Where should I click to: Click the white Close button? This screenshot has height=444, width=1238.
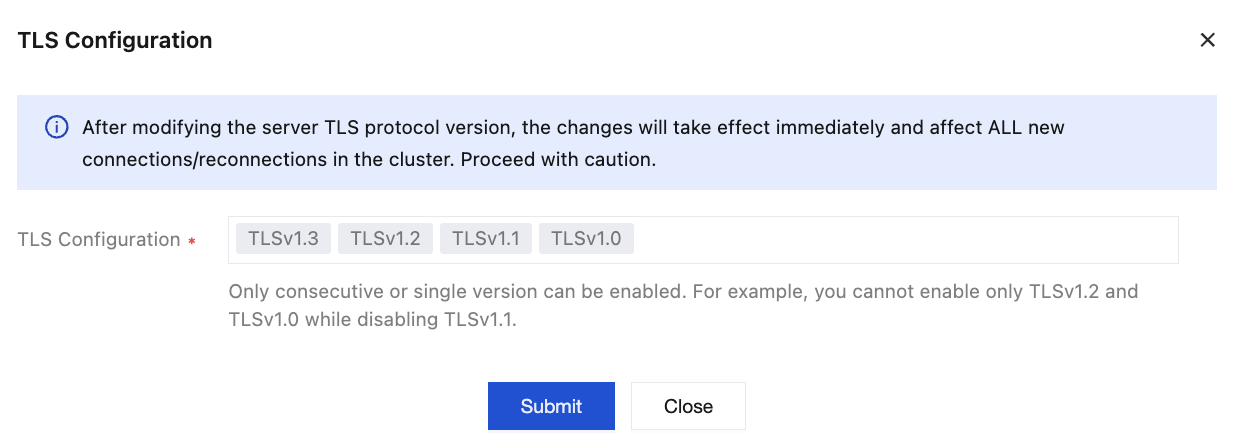pyautogui.click(x=688, y=406)
